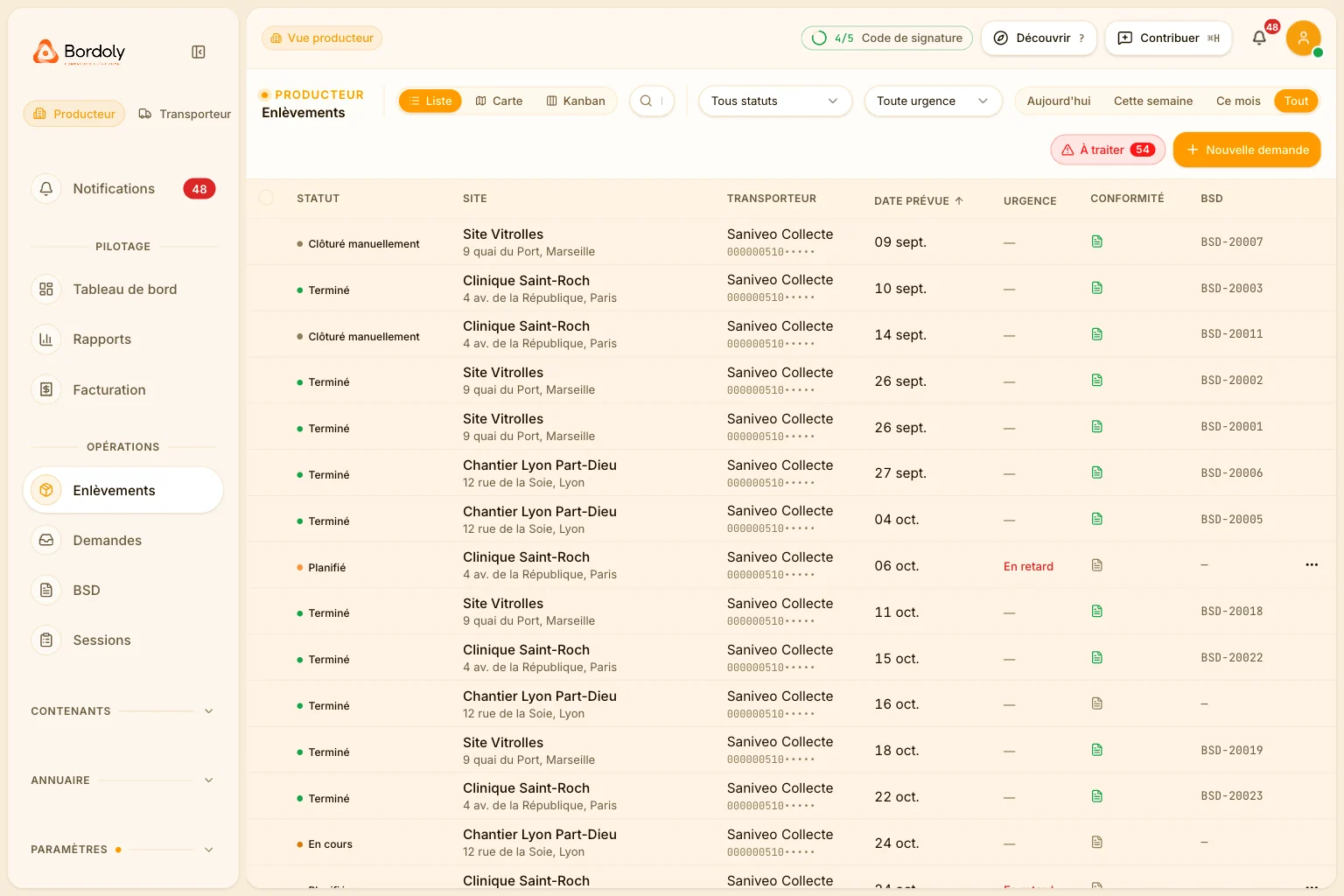
Task: Switch to the Transporteur role
Action: coord(185,114)
